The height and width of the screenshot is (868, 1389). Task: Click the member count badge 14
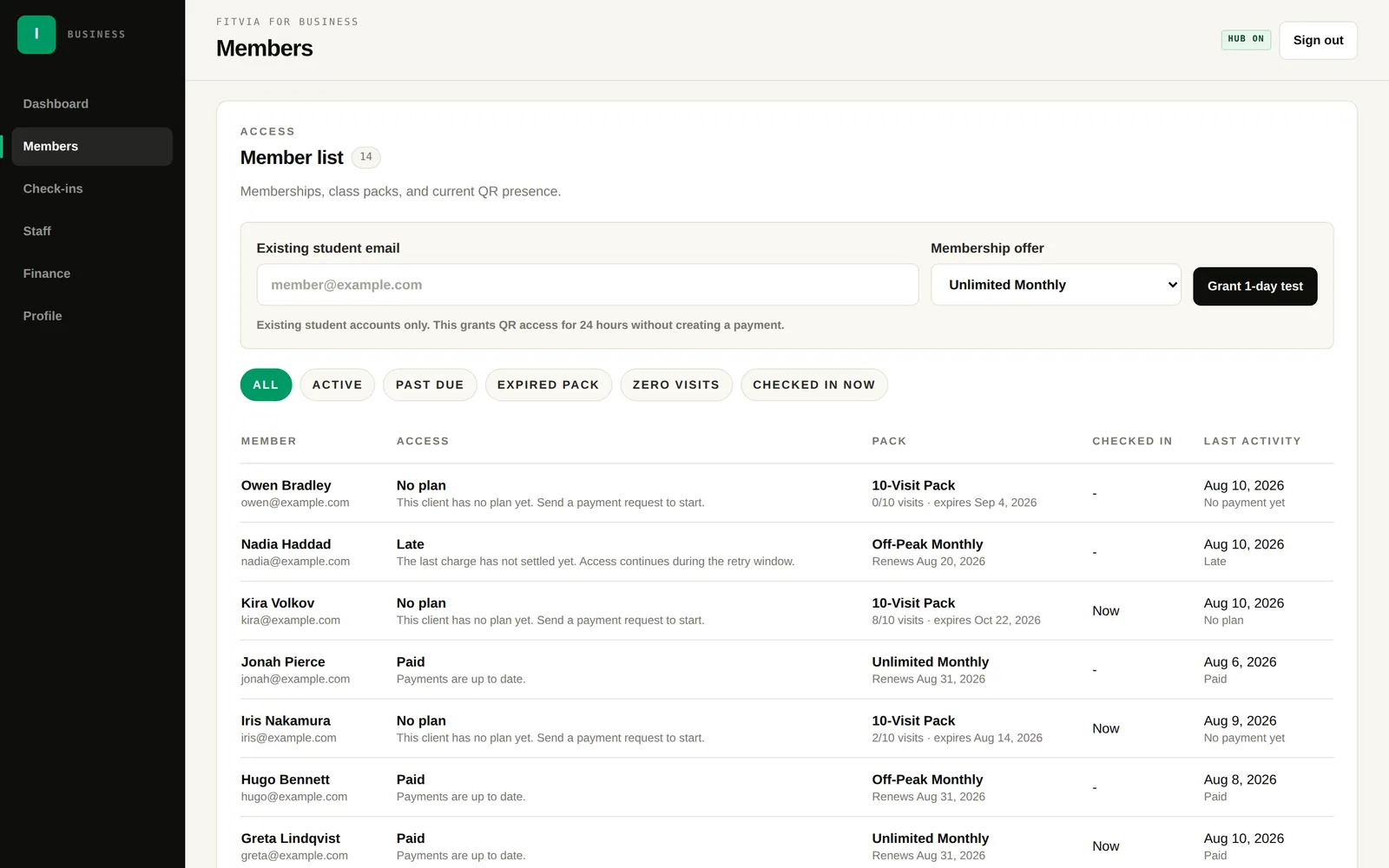[x=366, y=157]
